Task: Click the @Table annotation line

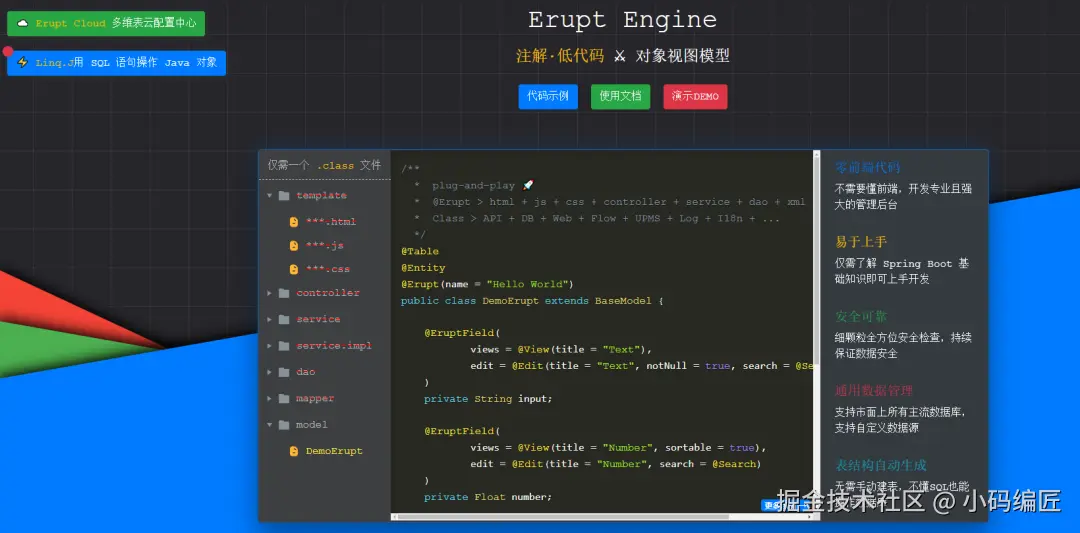Action: click(x=419, y=251)
